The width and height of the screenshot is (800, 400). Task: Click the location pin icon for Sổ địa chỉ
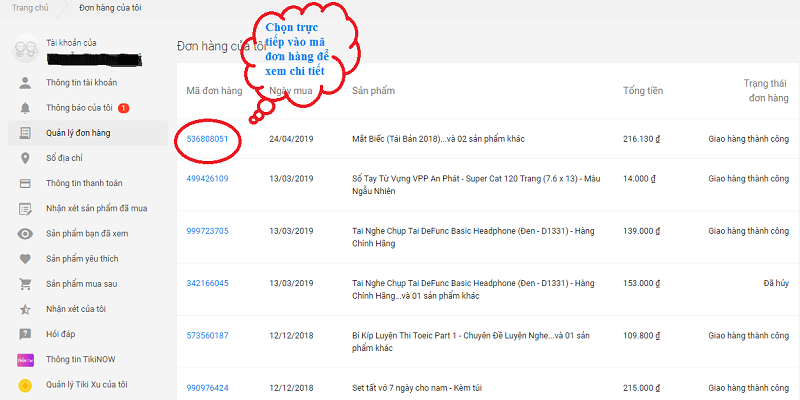tap(25, 158)
